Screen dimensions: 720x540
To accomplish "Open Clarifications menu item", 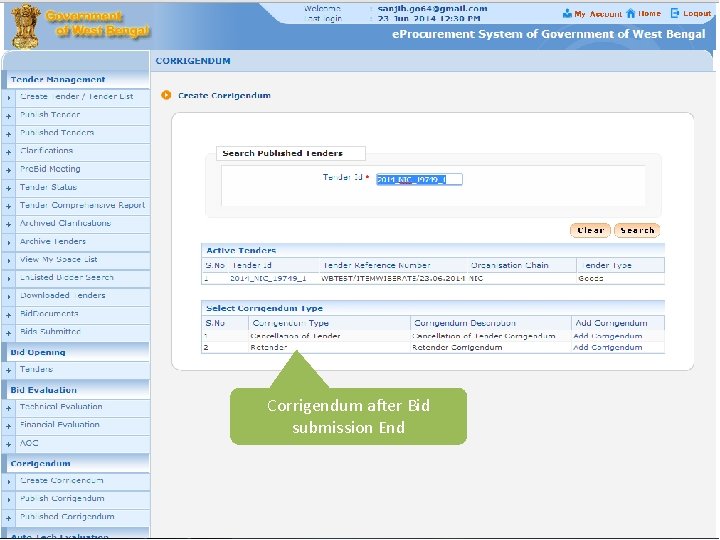I will [x=46, y=150].
